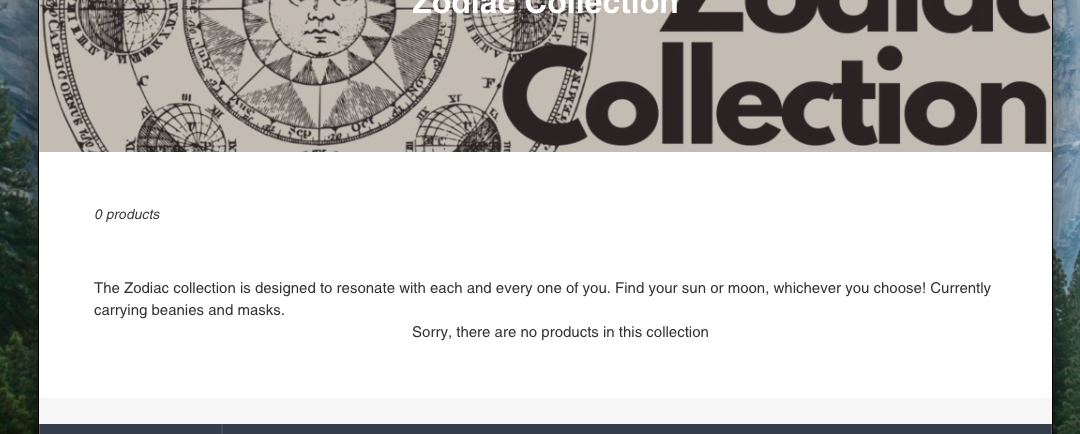
Task: Click the dark footer bar's wide right section
Action: coord(637,429)
